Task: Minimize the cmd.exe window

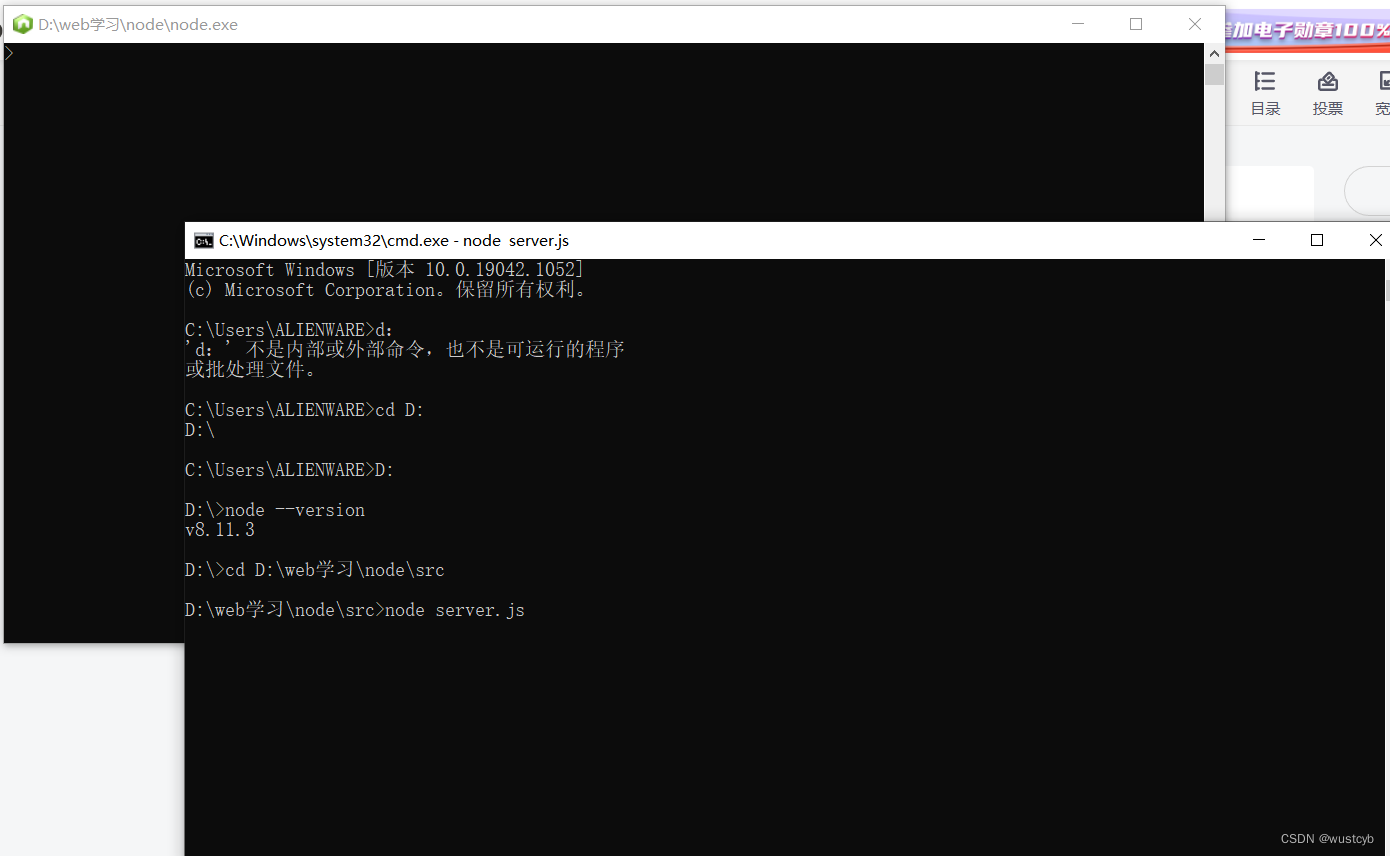Action: pyautogui.click(x=1259, y=240)
